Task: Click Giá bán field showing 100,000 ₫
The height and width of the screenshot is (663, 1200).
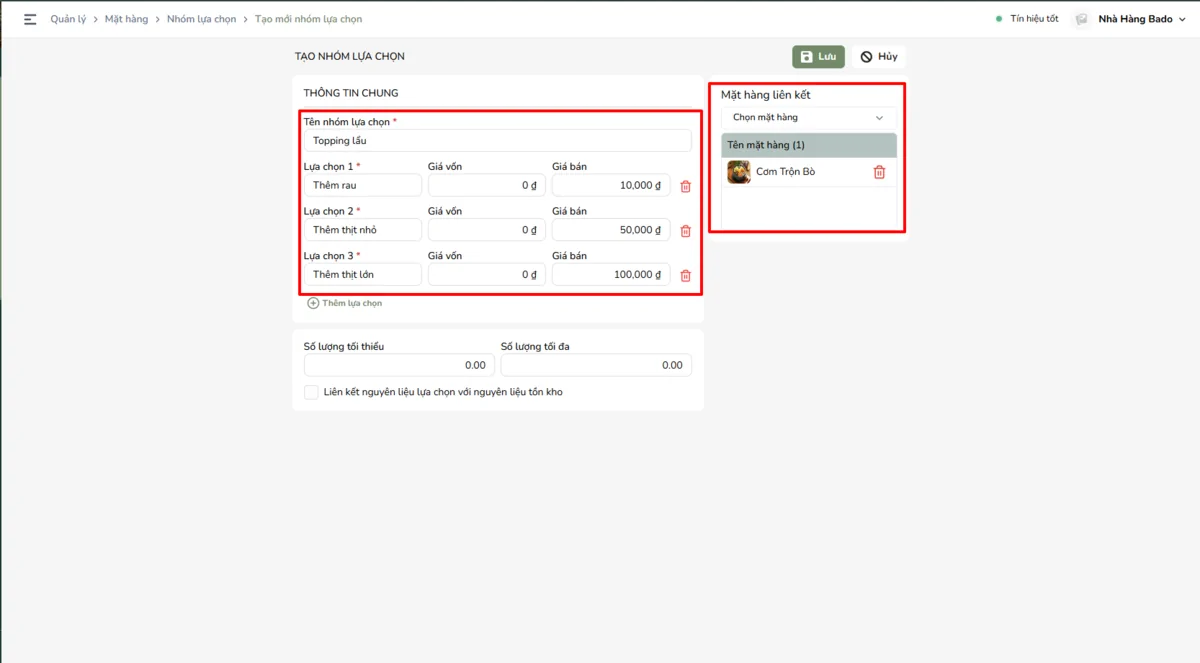Action: [x=611, y=274]
